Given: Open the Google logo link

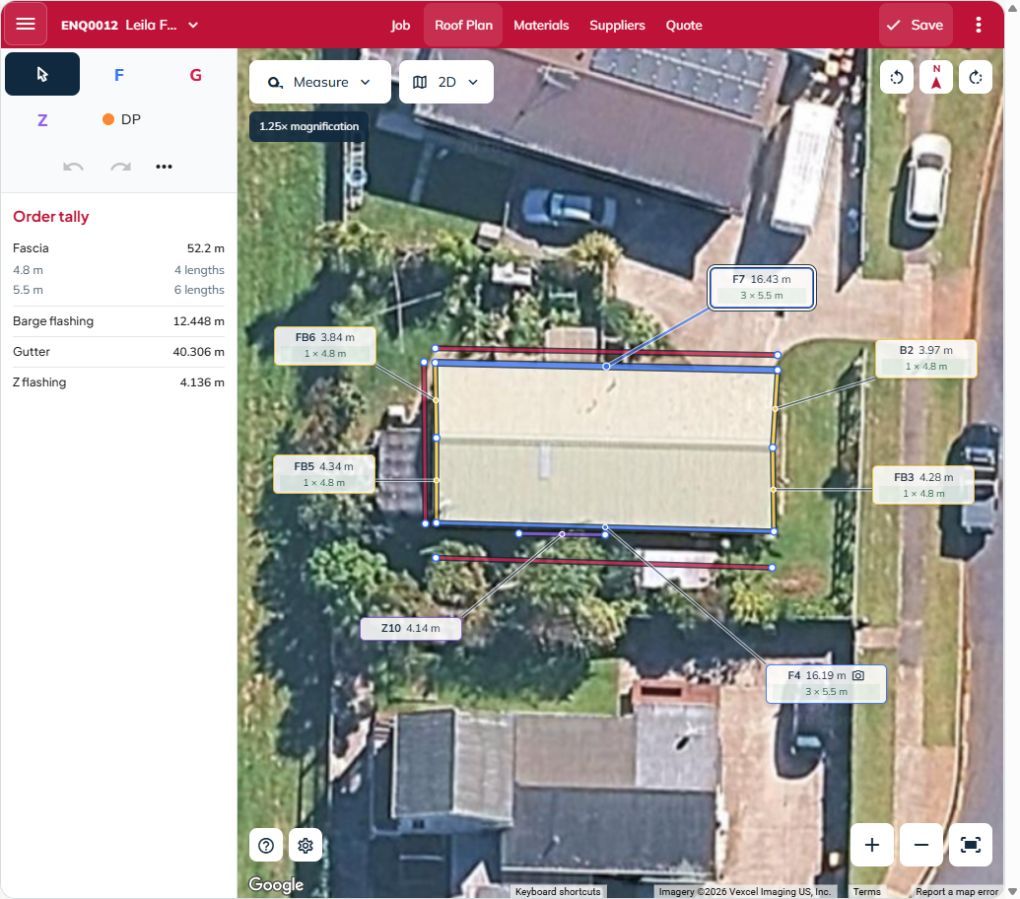Looking at the screenshot, I should (x=276, y=884).
